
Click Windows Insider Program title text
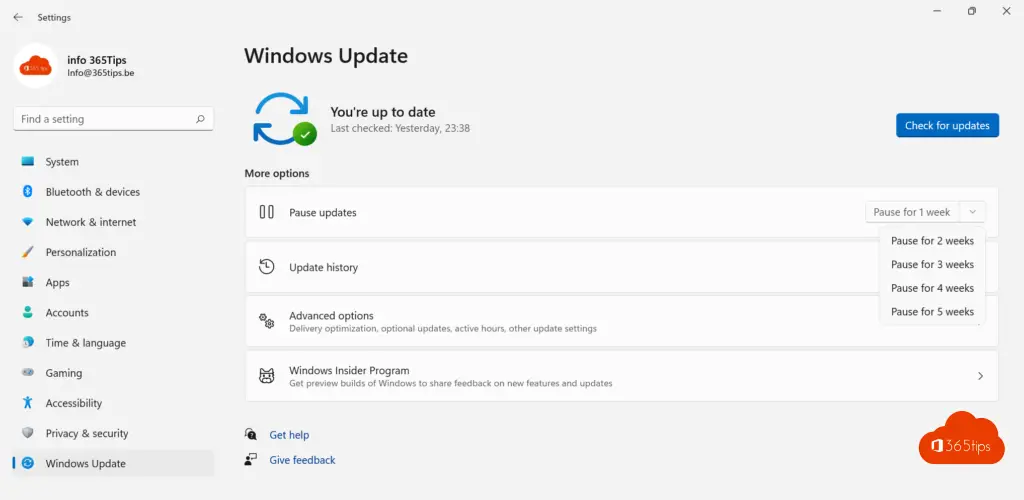click(x=349, y=370)
